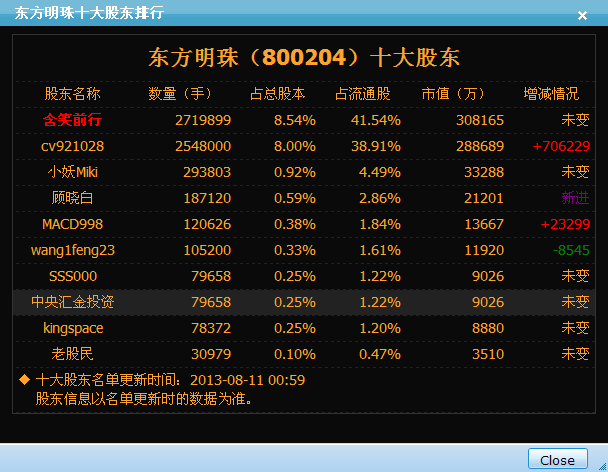
Task: Click the 0.47% circulating share value
Action: [380, 354]
